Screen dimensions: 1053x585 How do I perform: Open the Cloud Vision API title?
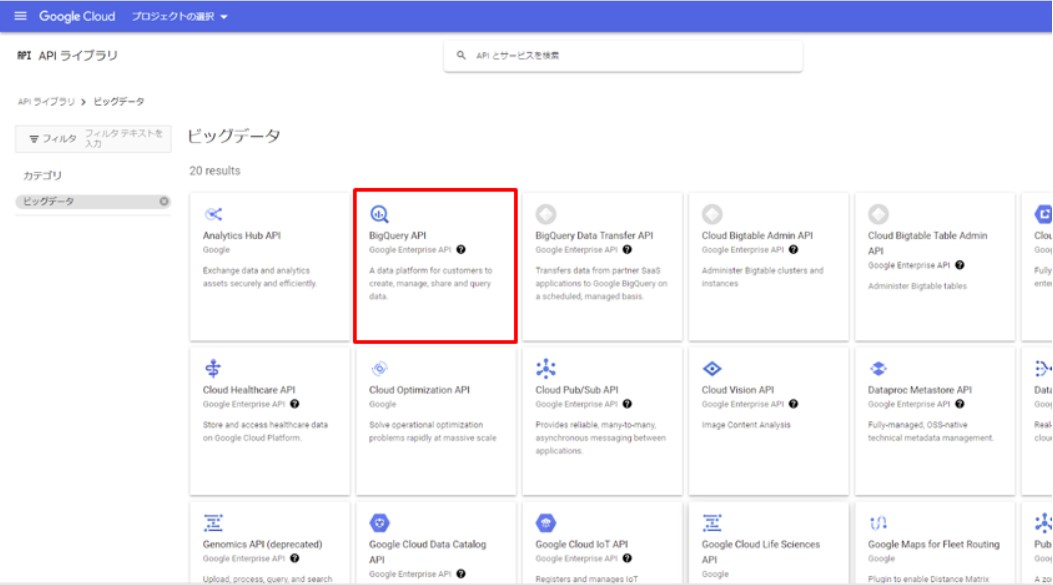pos(738,390)
